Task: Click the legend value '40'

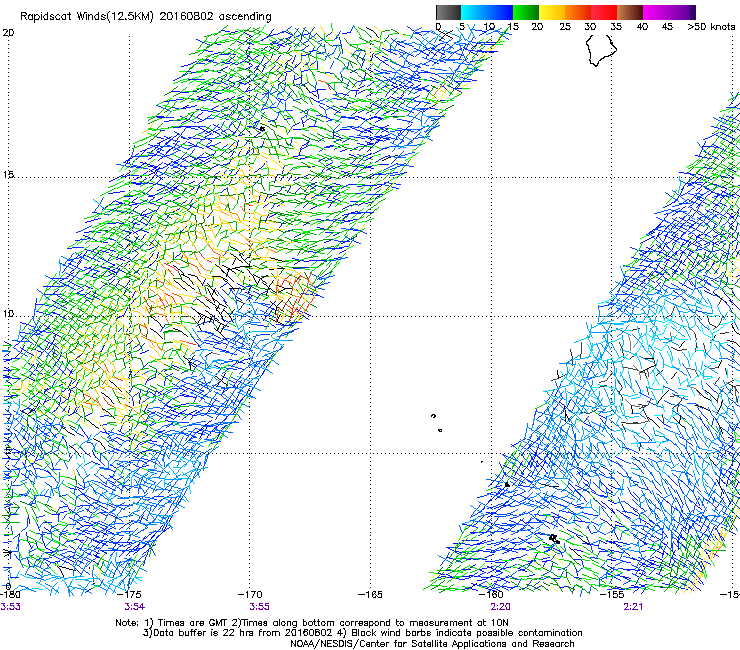Action: tap(642, 27)
